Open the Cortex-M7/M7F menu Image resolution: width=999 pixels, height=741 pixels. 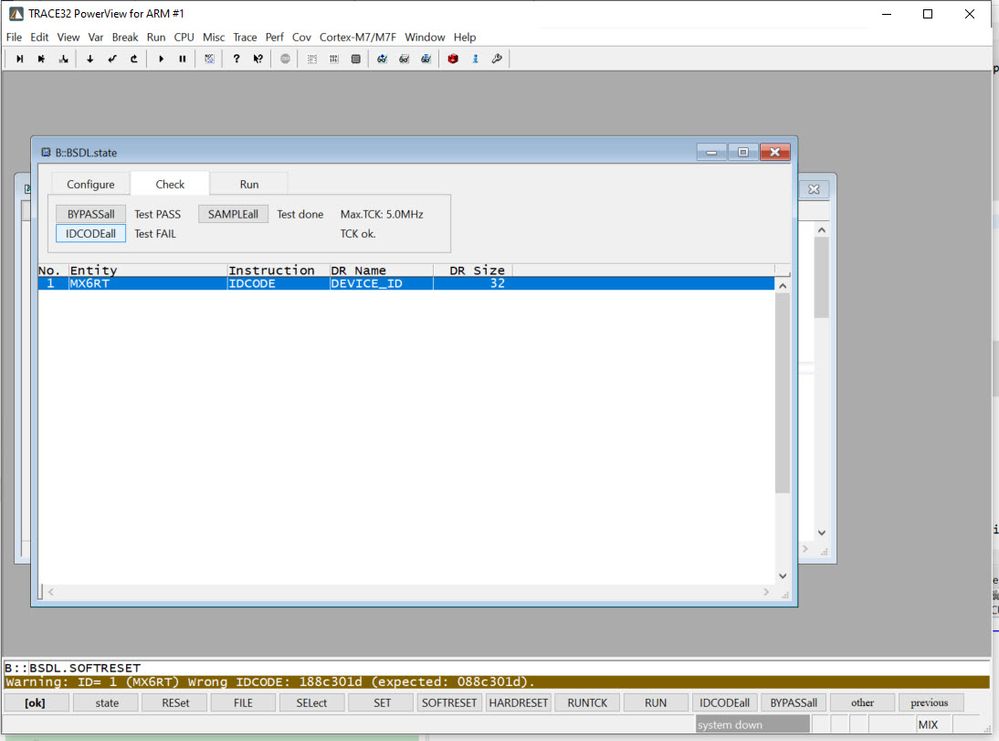click(357, 37)
